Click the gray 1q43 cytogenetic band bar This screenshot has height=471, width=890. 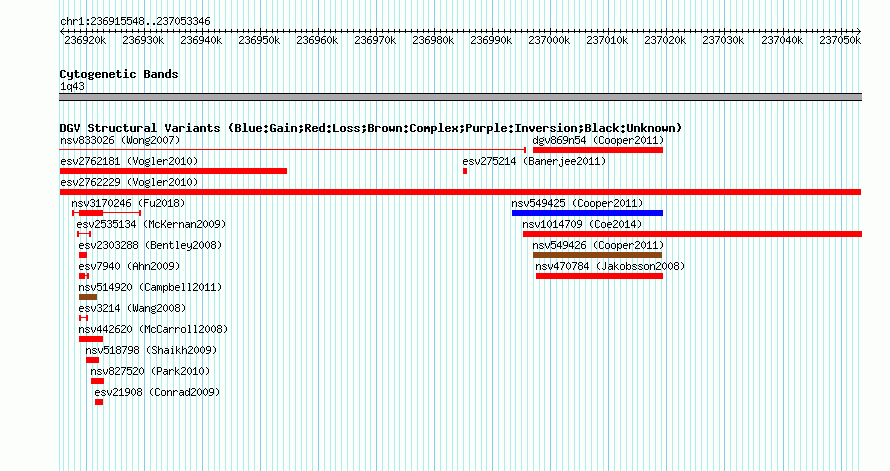(460, 97)
